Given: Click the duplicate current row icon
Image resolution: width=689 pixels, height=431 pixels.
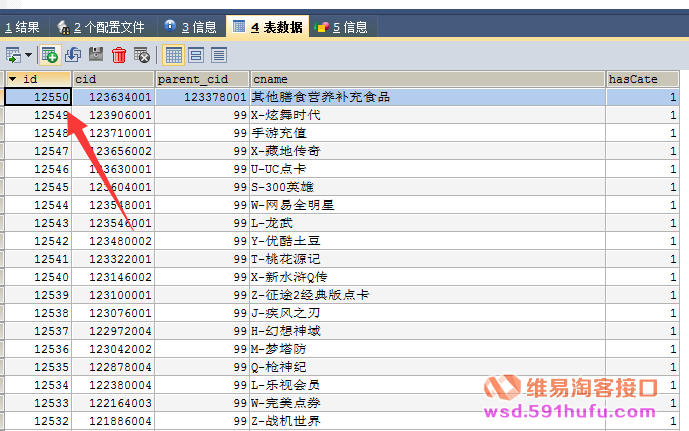Looking at the screenshot, I should click(73, 55).
